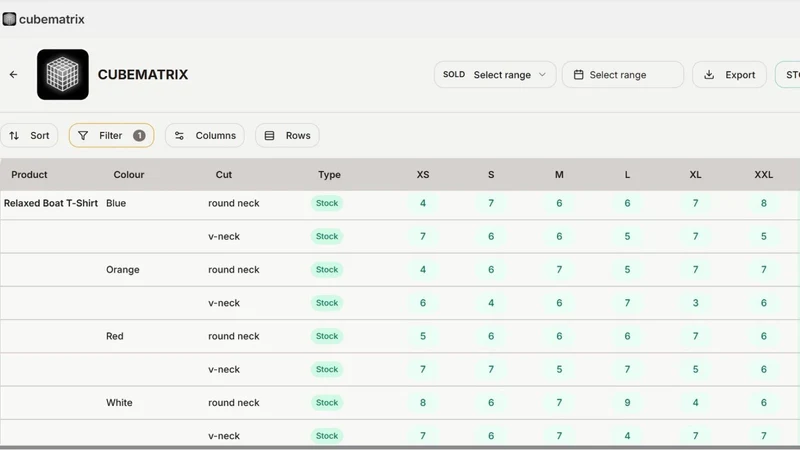The height and width of the screenshot is (450, 800).
Task: Click round neck cut in Blue row
Action: 234,203
